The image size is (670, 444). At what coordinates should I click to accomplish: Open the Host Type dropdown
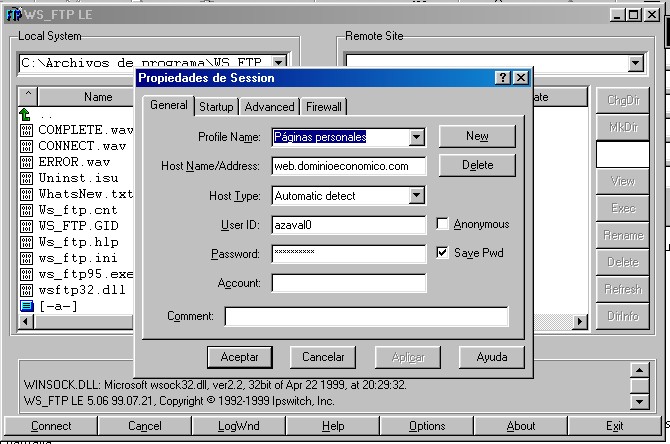click(x=416, y=196)
